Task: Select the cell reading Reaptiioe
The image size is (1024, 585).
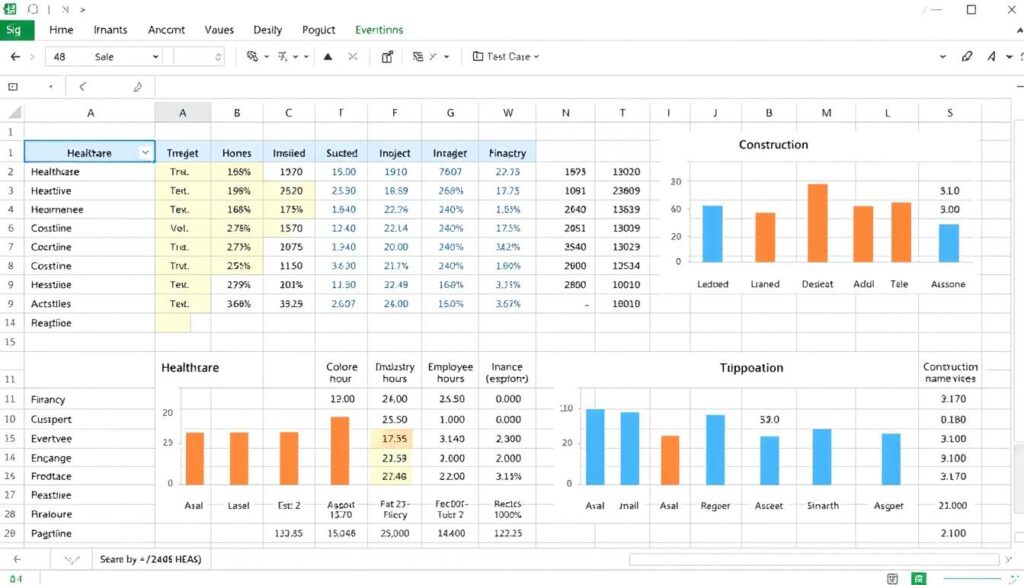Action: [89, 323]
